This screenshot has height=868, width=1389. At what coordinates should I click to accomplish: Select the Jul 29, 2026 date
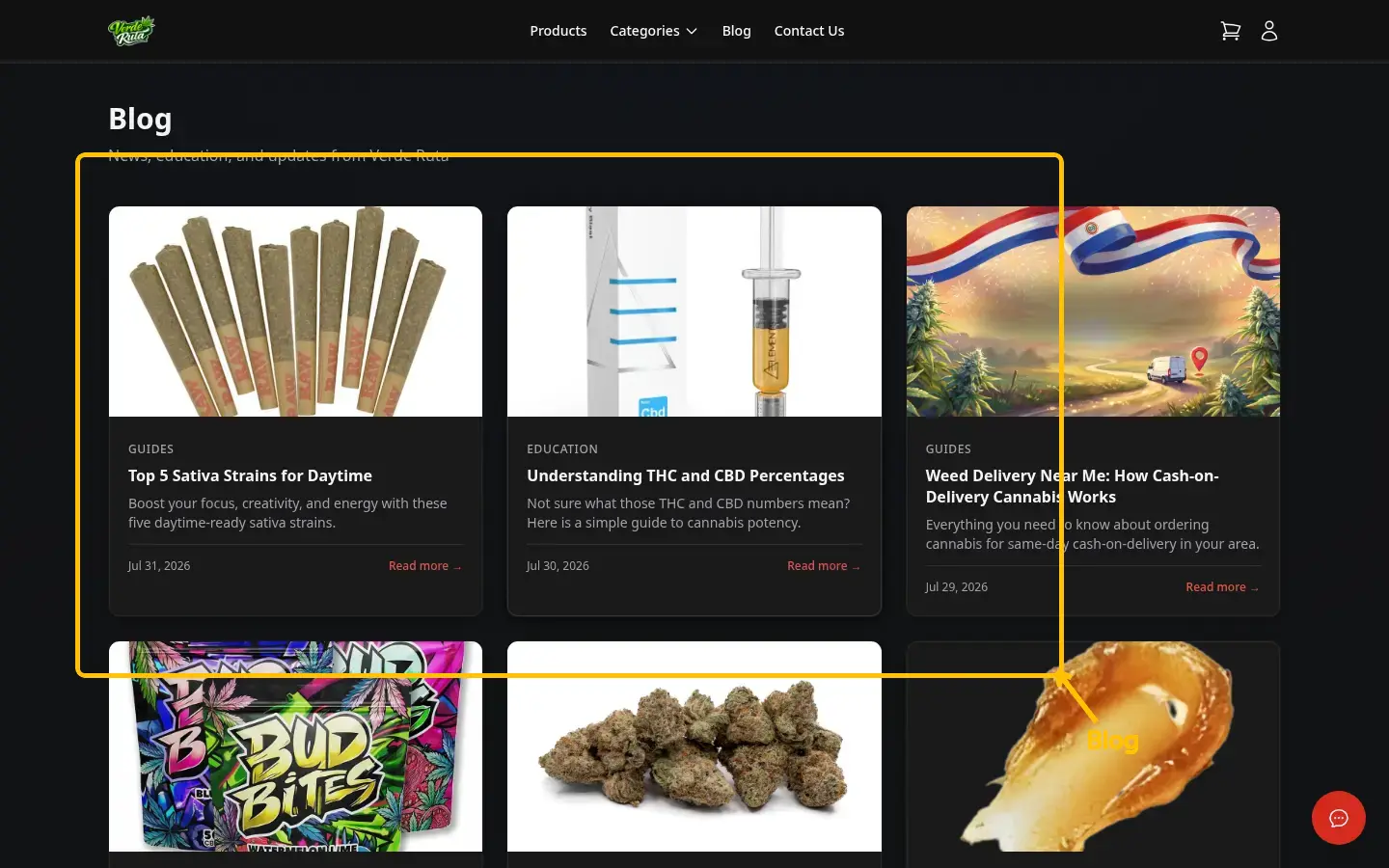956,587
